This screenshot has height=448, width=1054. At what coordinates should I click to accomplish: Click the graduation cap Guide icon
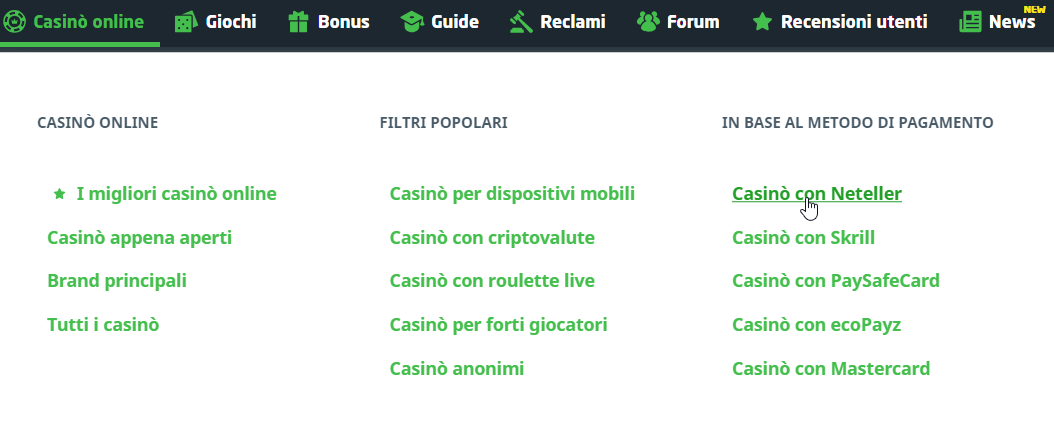411,21
